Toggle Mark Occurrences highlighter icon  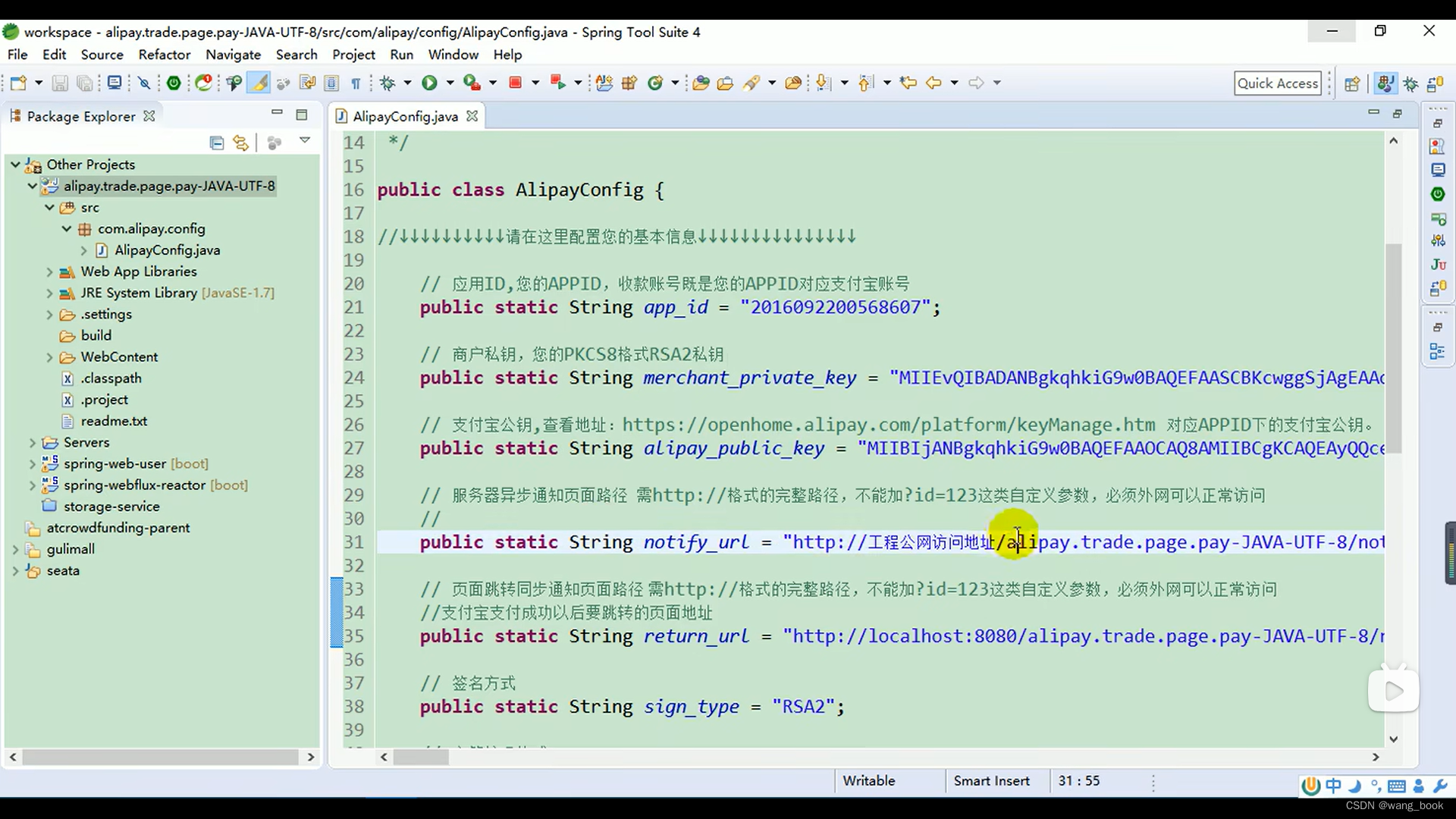tap(259, 83)
